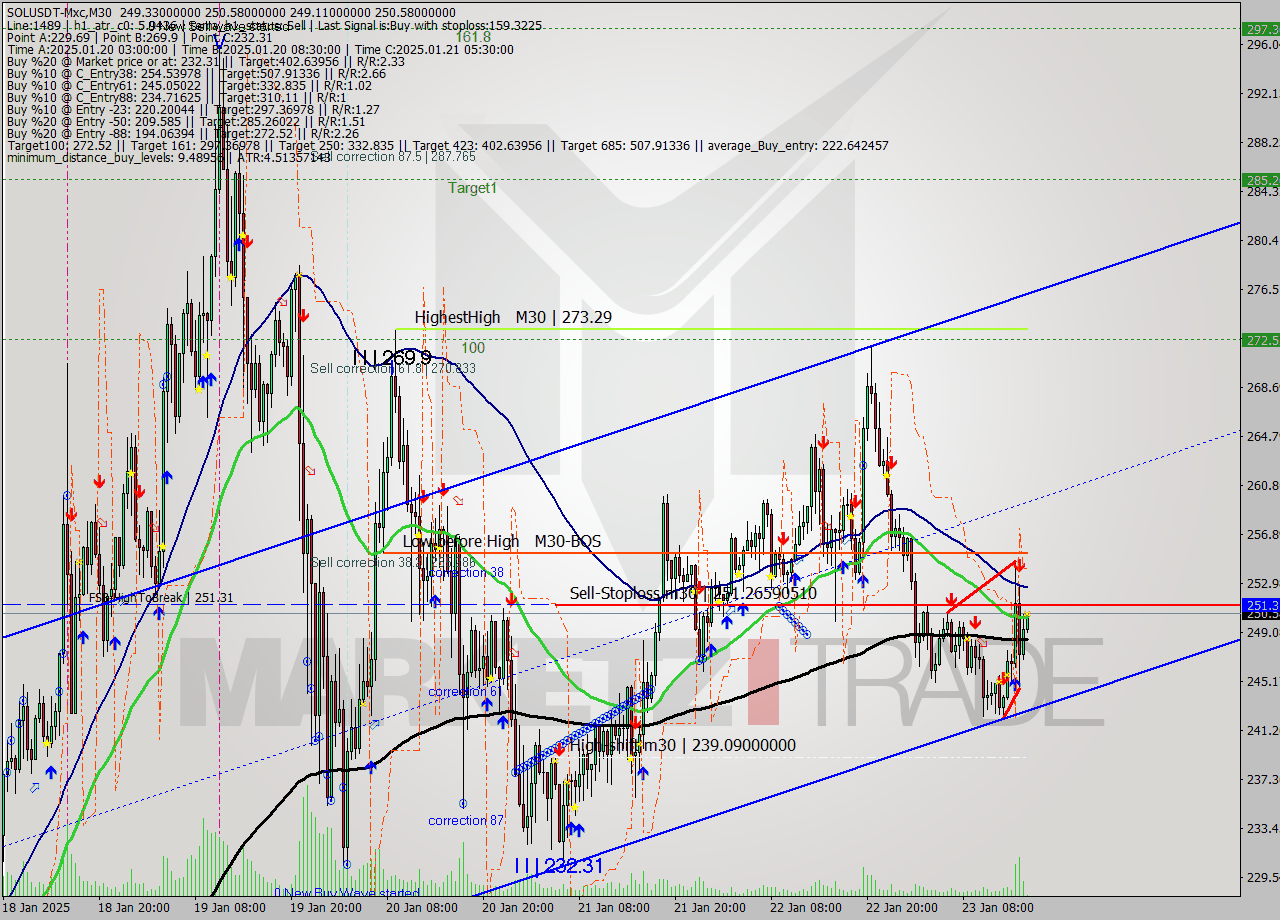
Task: Click the green 285.2 price tag
Action: point(1261,180)
